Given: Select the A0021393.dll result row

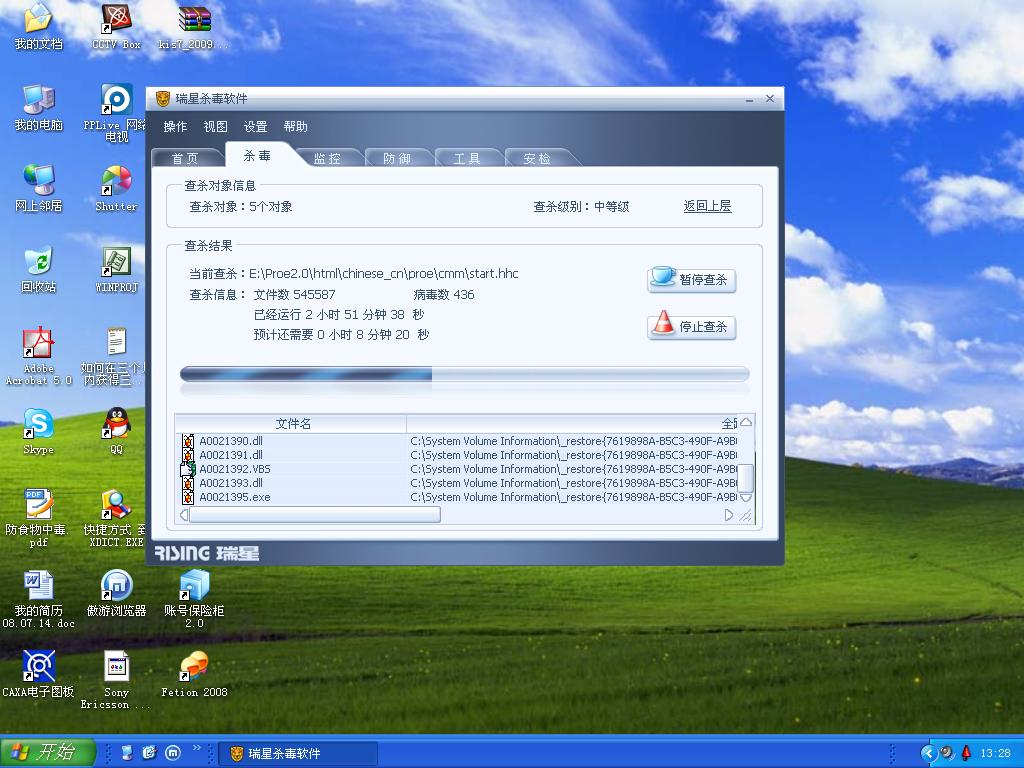Looking at the screenshot, I should (458, 483).
